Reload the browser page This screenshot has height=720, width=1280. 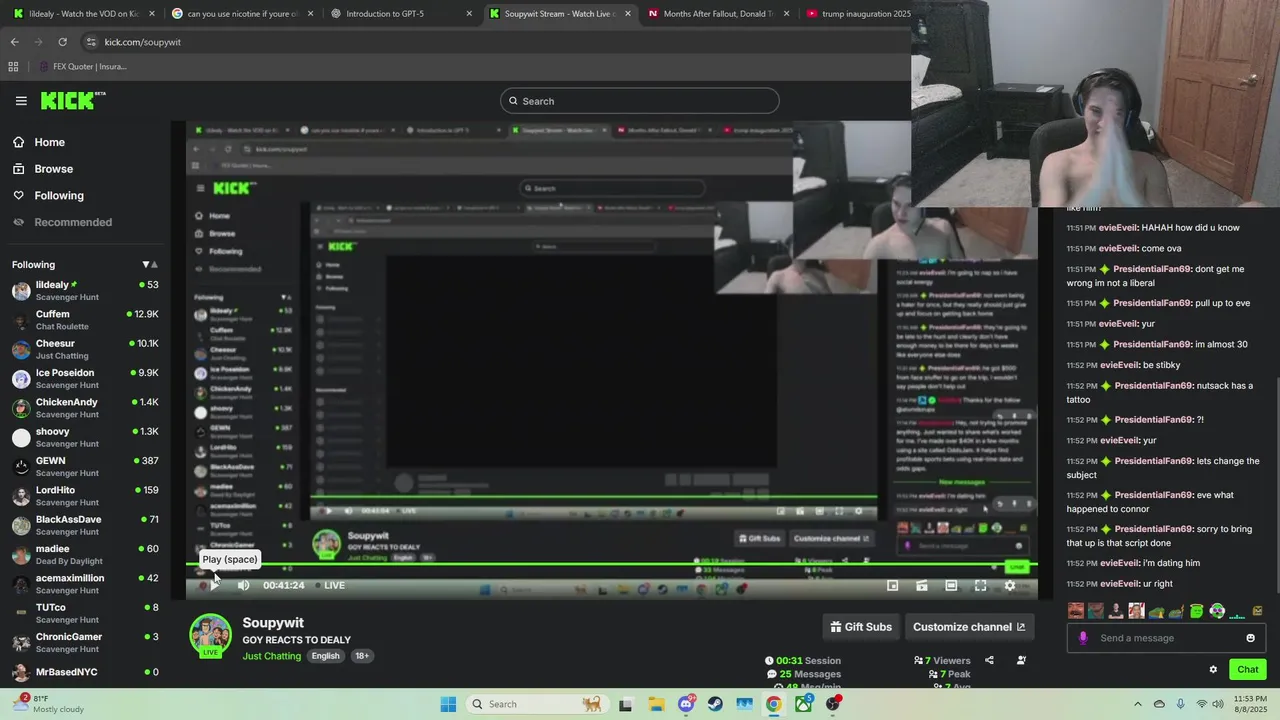pos(62,42)
